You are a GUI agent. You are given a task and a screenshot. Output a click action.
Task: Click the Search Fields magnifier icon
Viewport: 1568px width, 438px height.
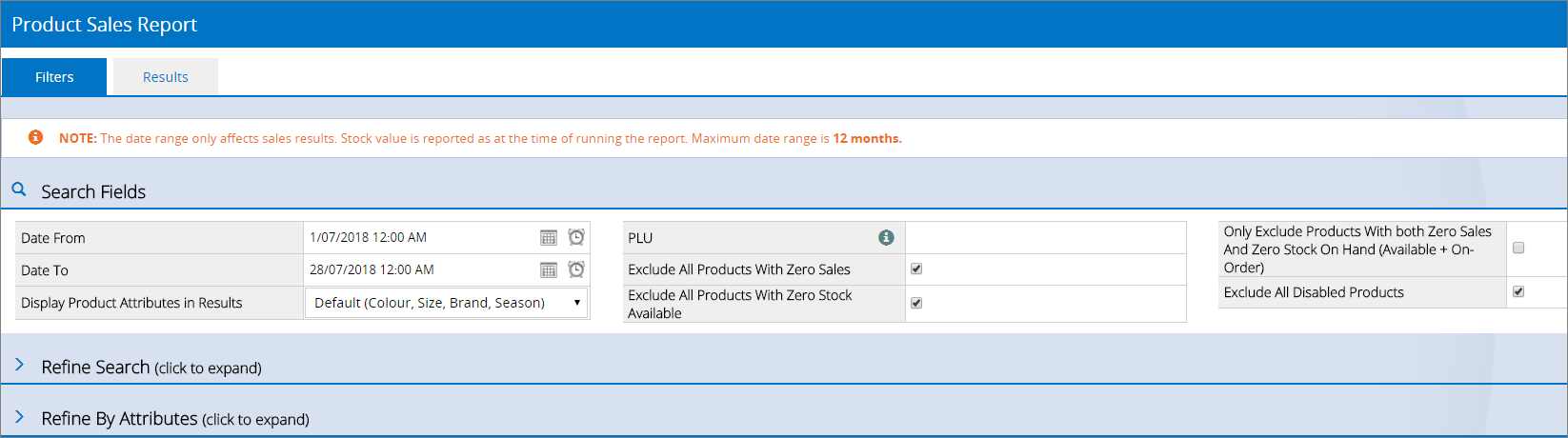click(19, 190)
